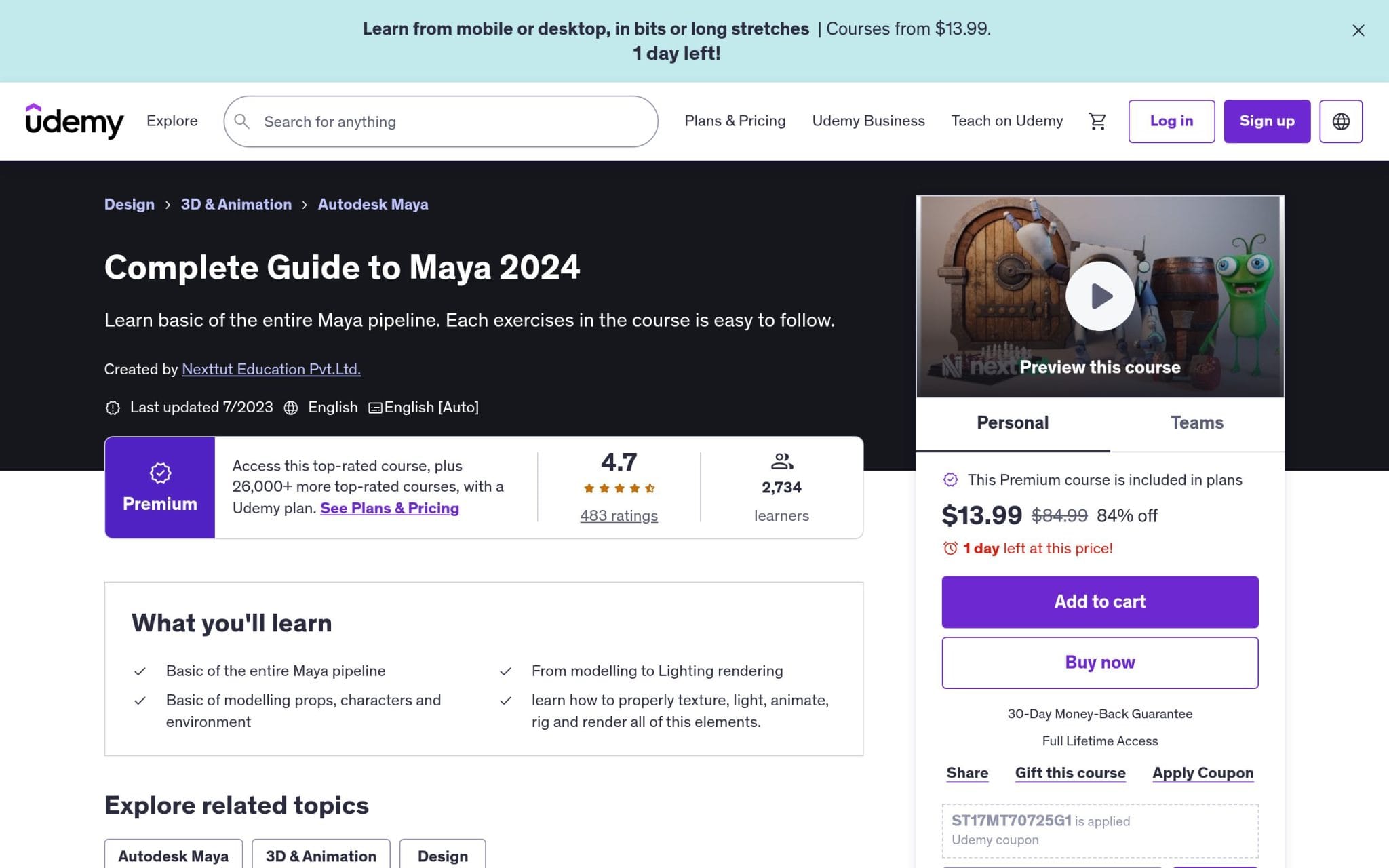Image resolution: width=1389 pixels, height=868 pixels.
Task: Open Teach on Udemy
Action: 1007,121
